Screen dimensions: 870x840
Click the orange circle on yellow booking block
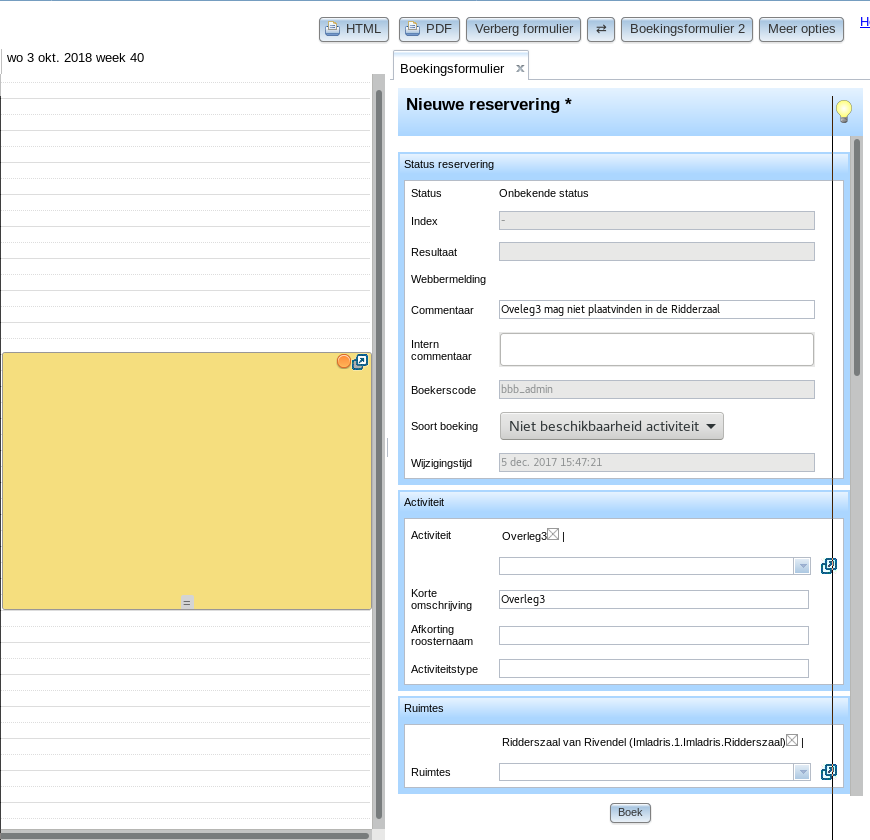(x=343, y=362)
